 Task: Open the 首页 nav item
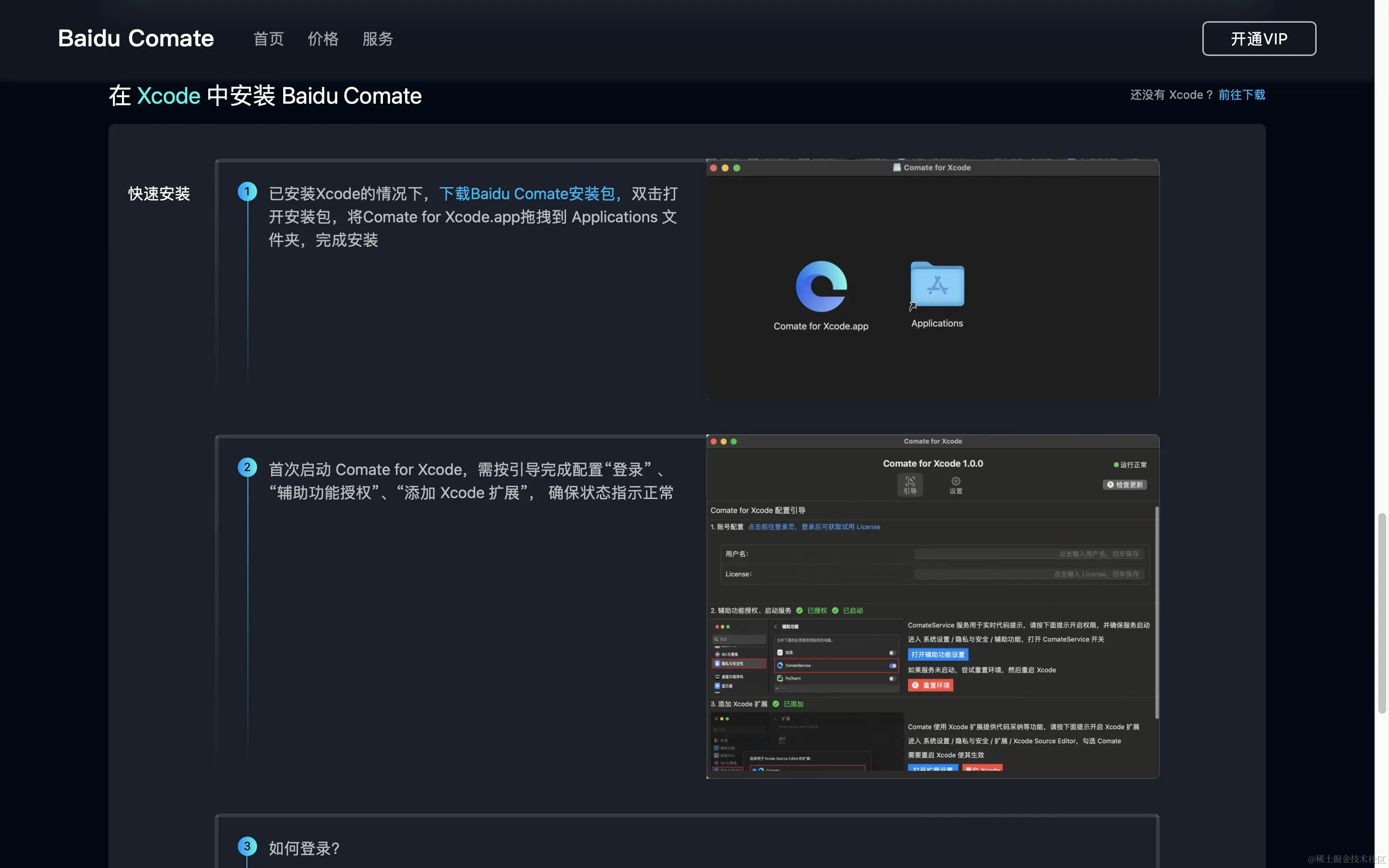(x=269, y=39)
